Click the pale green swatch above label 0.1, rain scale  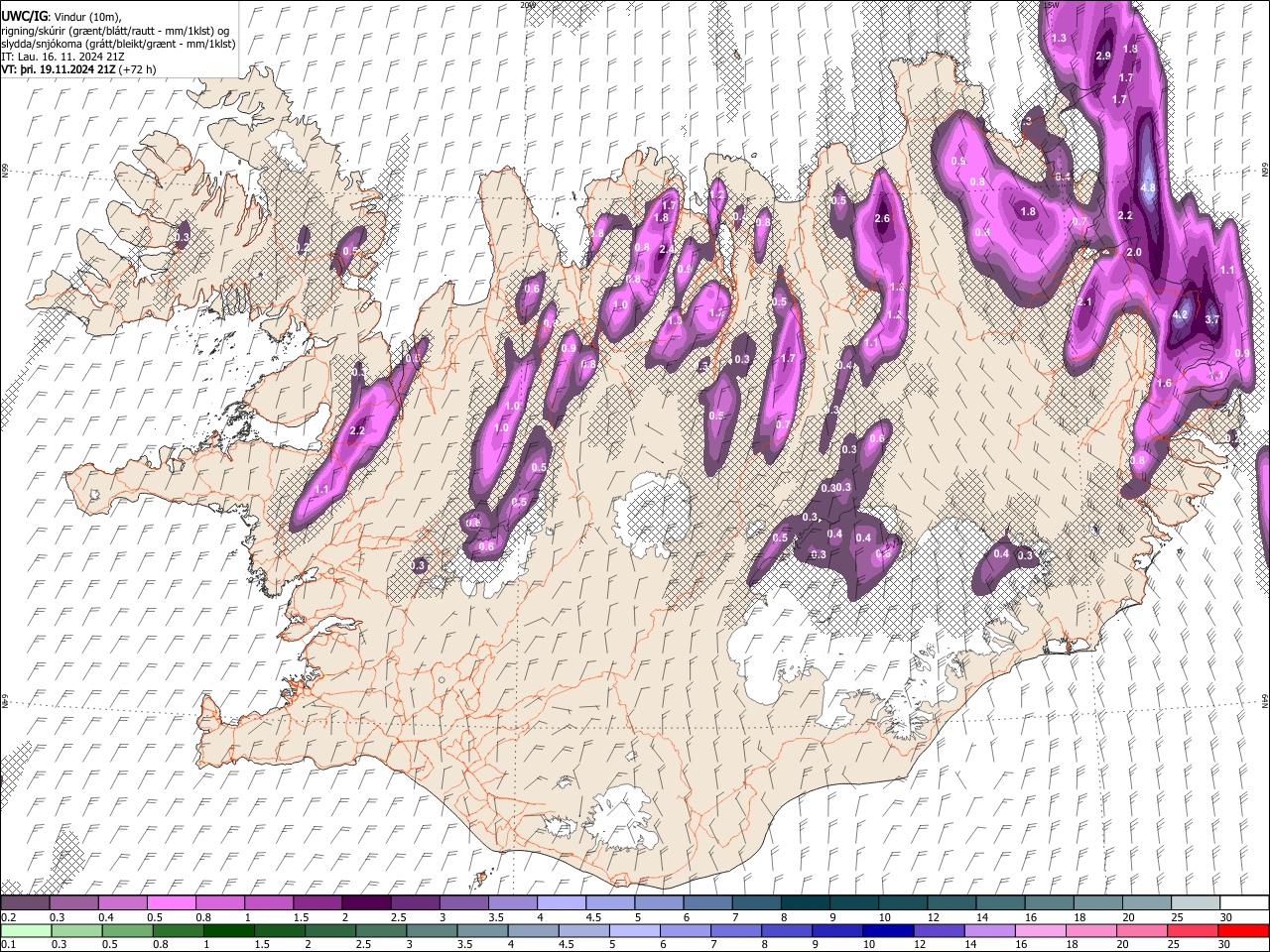click(x=26, y=931)
